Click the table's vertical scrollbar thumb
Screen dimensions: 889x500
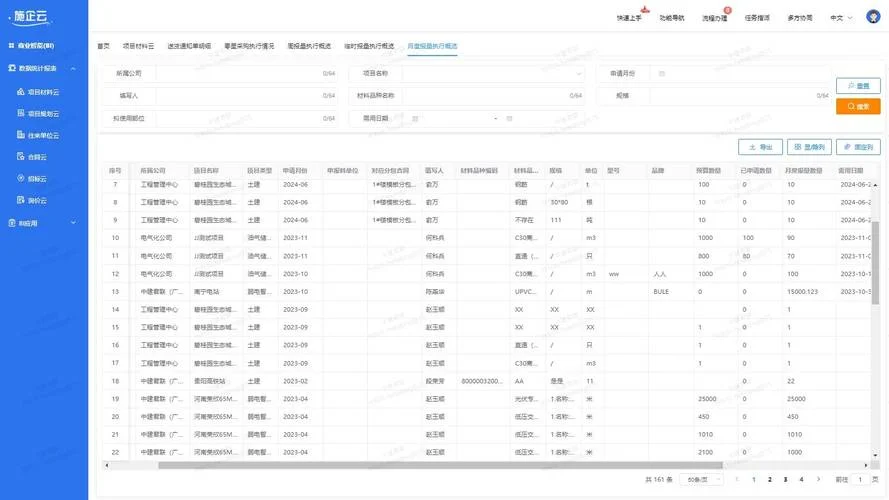pyautogui.click(x=875, y=263)
